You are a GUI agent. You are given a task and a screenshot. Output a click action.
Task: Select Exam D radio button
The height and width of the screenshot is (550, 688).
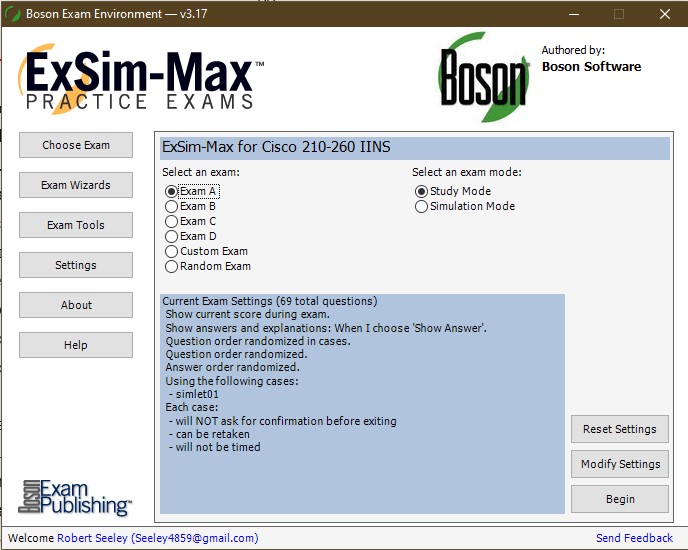172,236
